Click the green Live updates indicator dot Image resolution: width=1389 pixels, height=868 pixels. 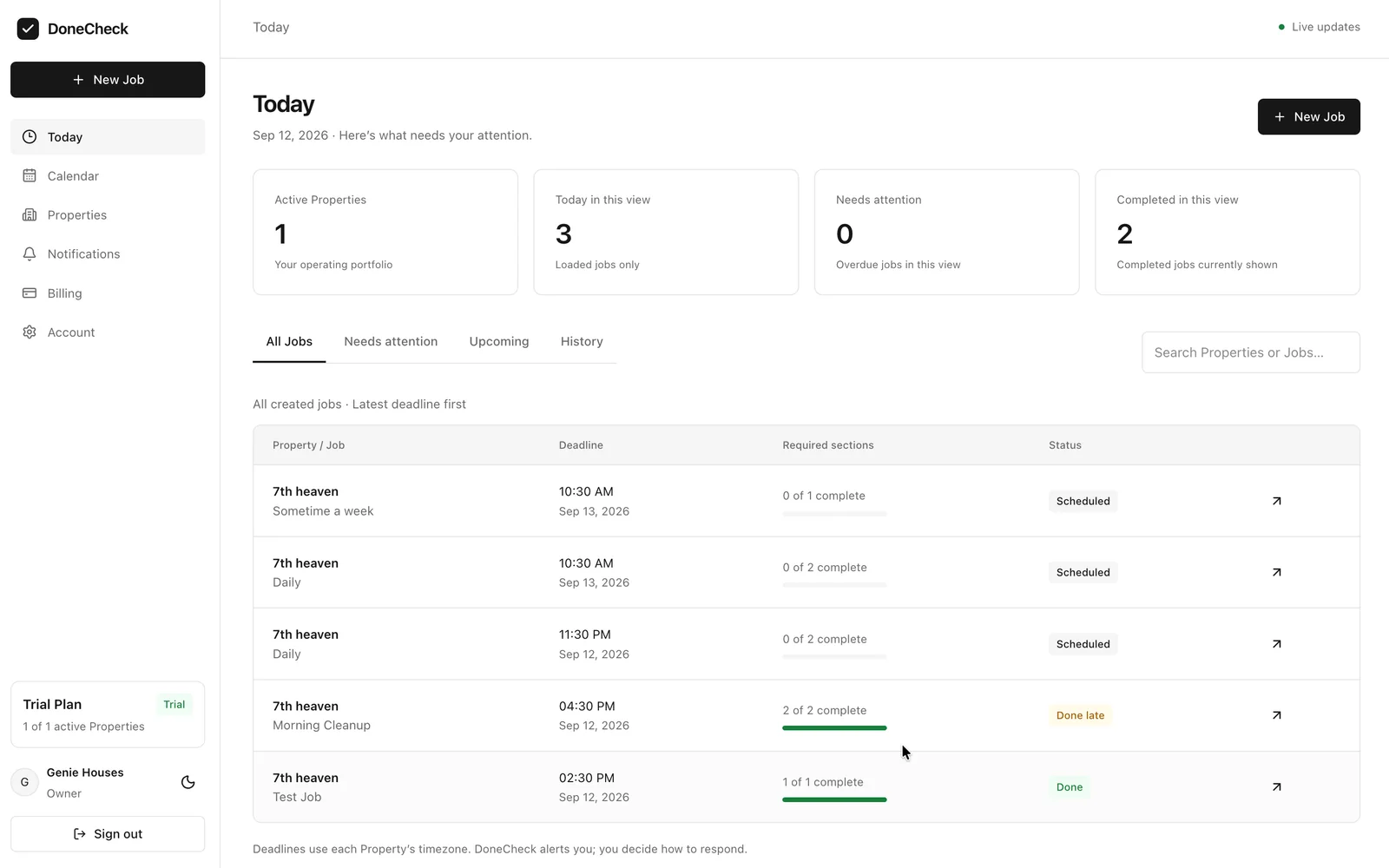pyautogui.click(x=1281, y=27)
